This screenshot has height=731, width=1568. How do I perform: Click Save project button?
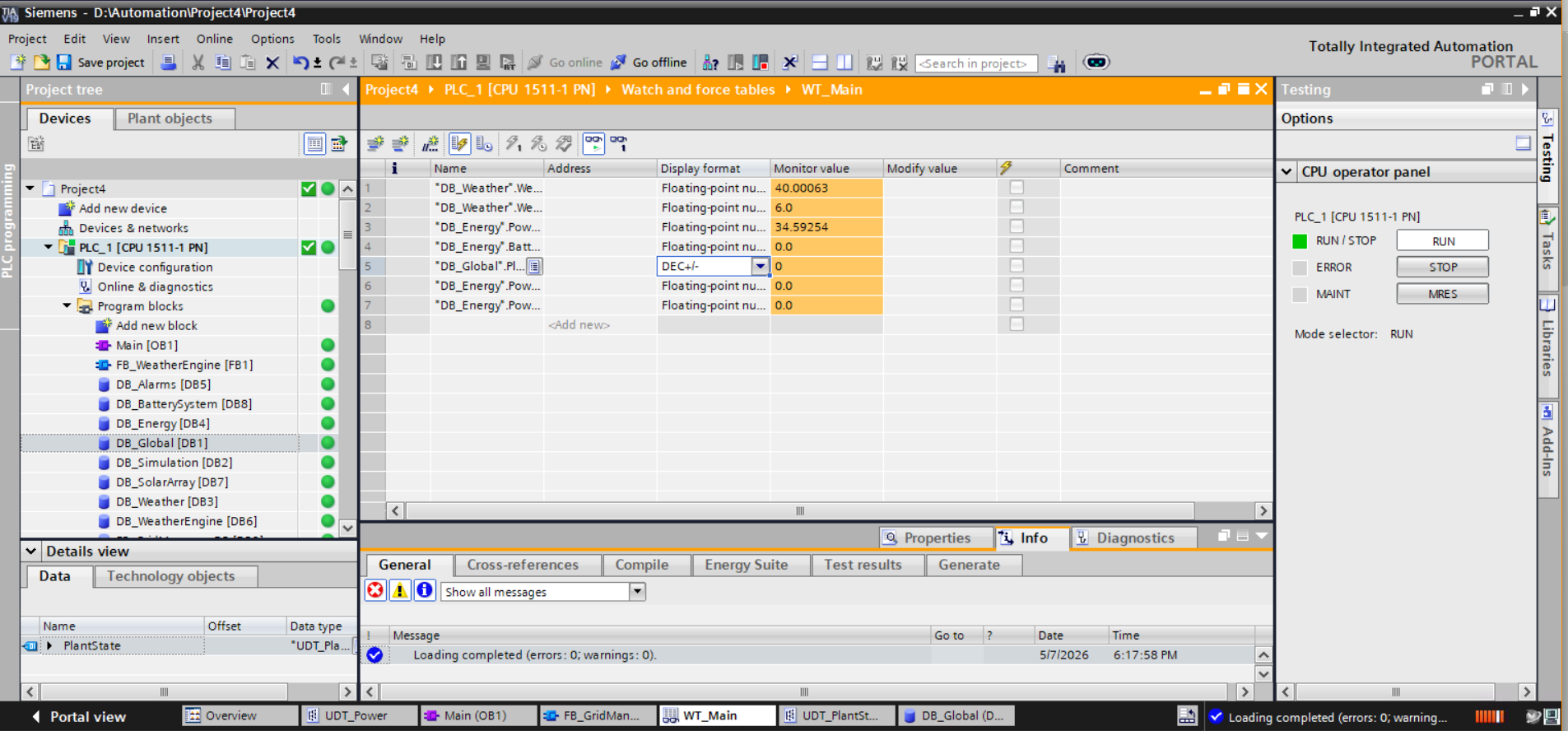[100, 62]
